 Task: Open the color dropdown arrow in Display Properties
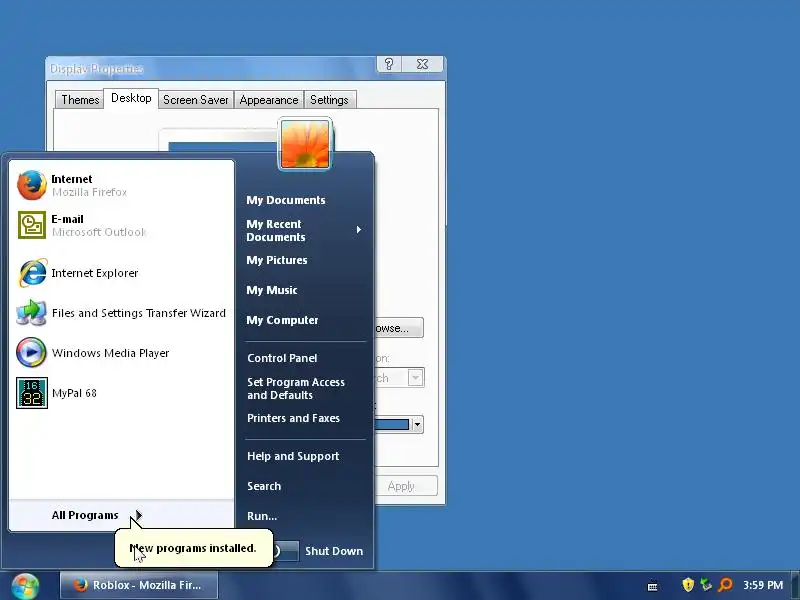coord(417,424)
